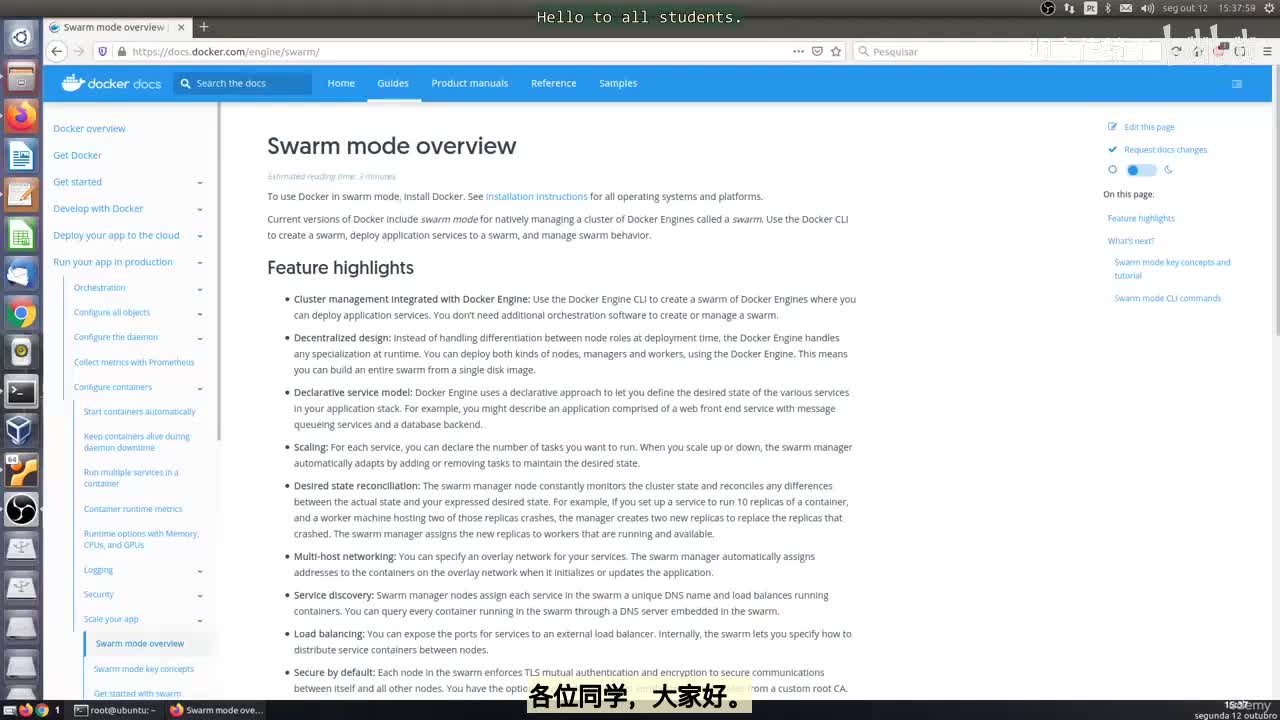Open Thunderbird mail from the dock

[x=21, y=273]
